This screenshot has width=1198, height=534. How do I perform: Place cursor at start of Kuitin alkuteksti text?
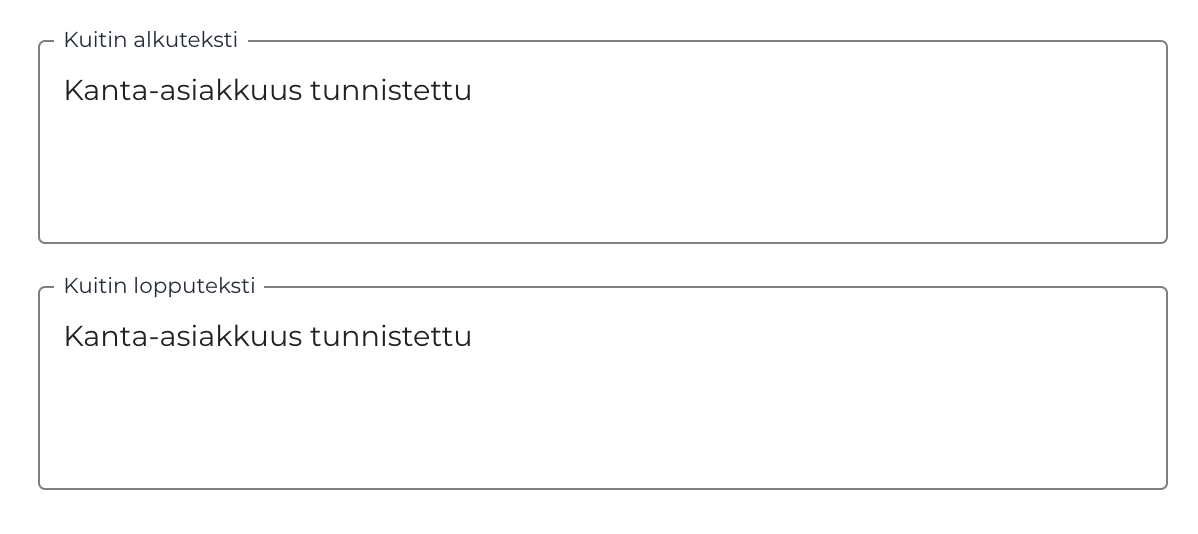(65, 91)
